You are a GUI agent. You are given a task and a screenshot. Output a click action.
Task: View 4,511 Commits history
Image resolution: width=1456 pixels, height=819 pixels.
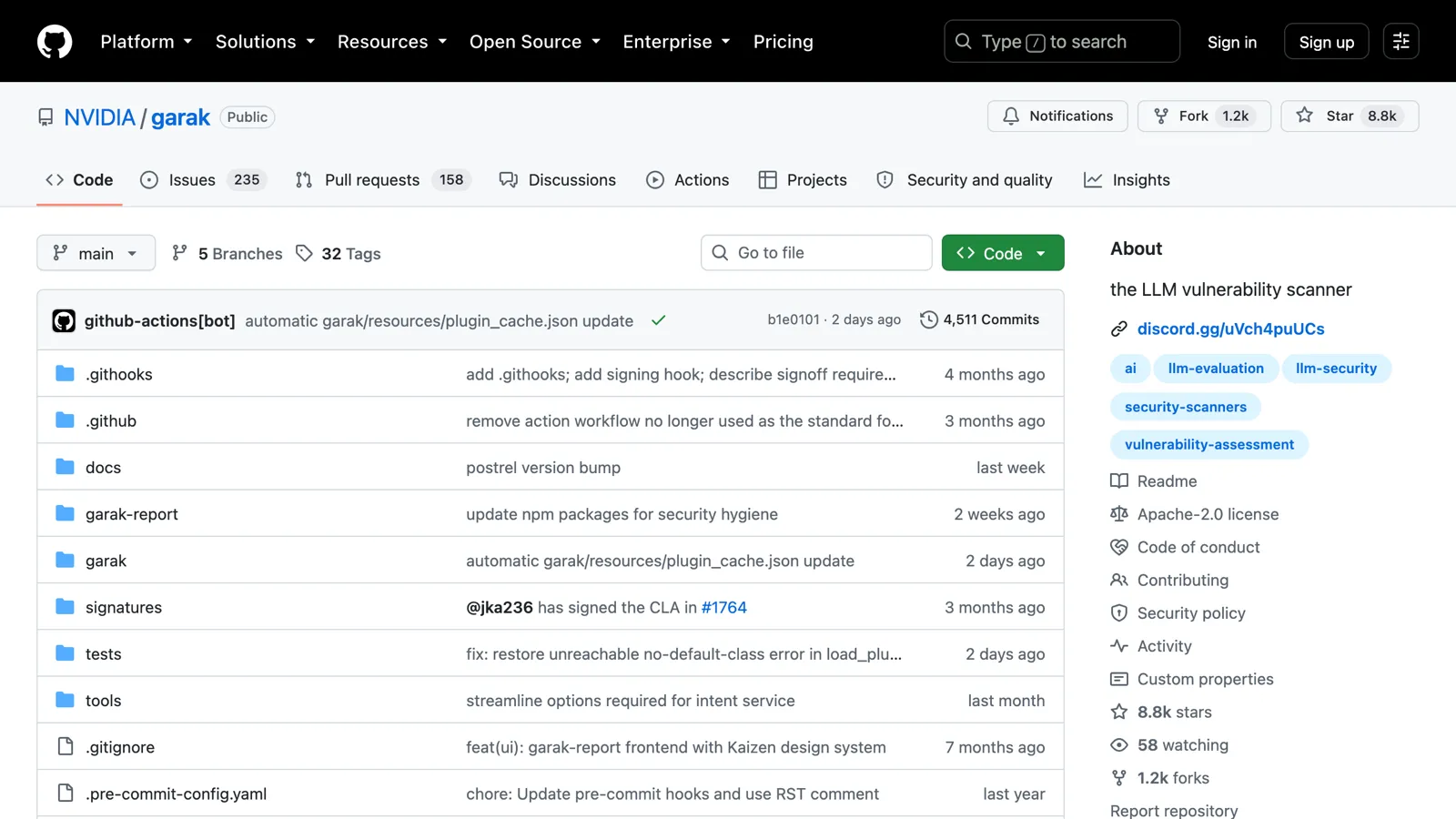coord(979,319)
